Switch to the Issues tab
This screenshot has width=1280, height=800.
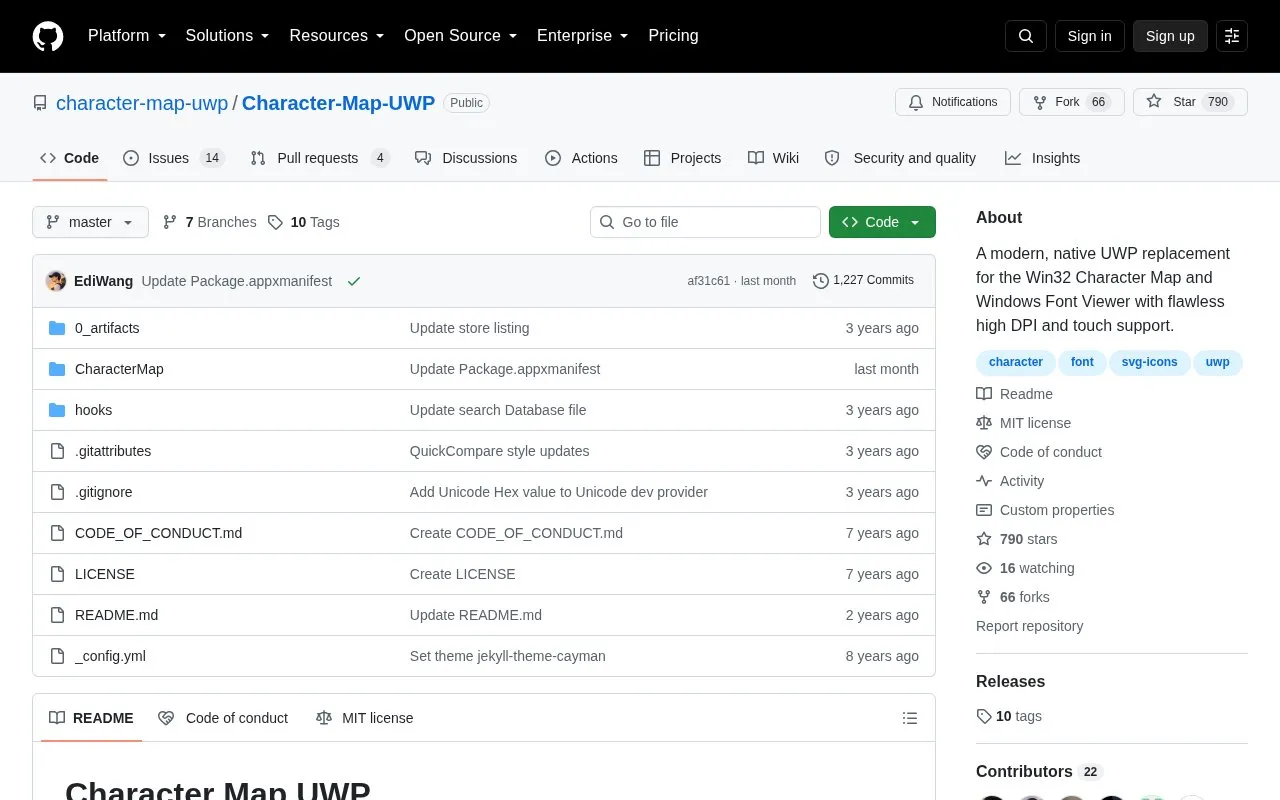[x=174, y=158]
